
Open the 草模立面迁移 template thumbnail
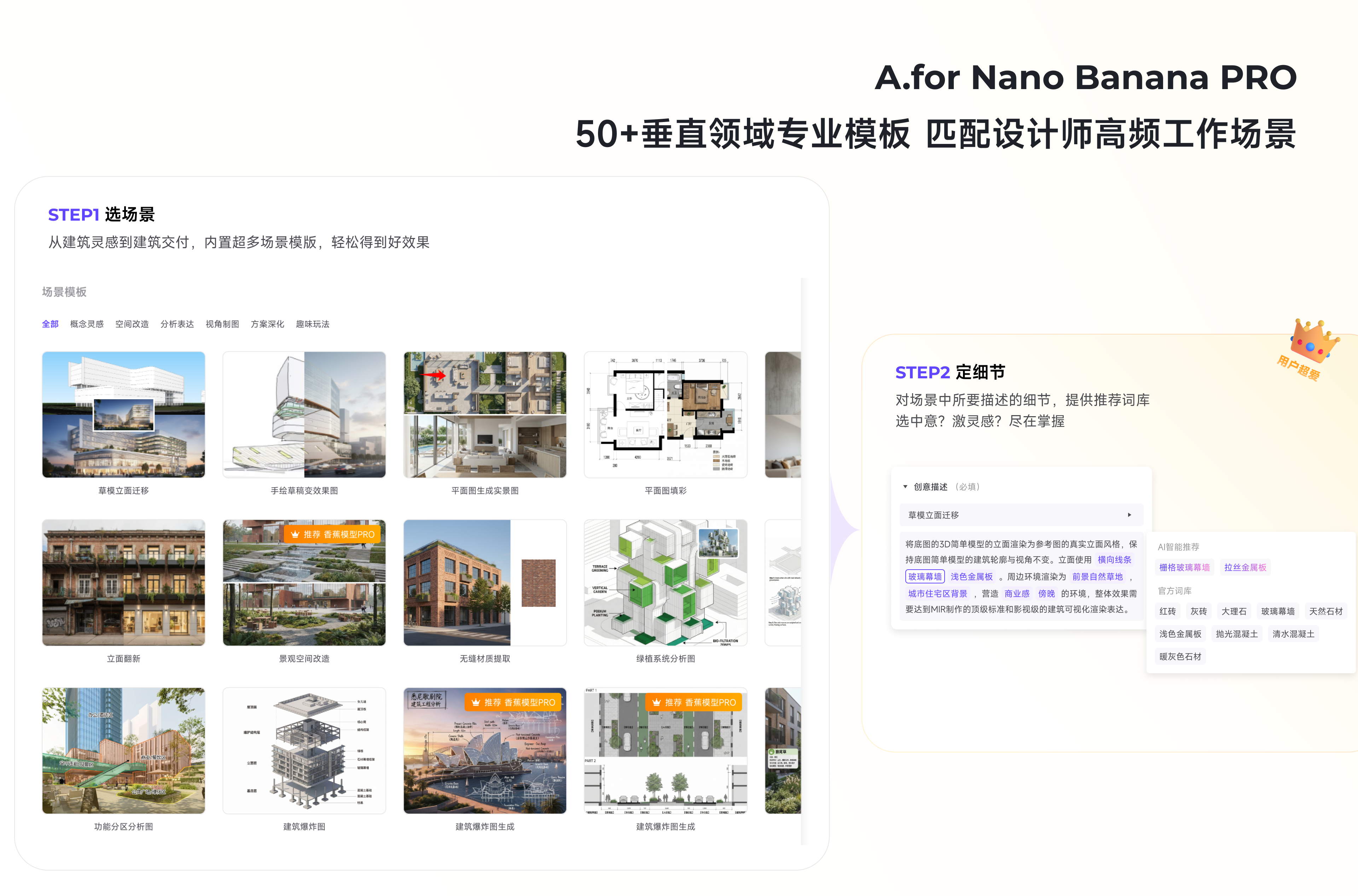[123, 414]
